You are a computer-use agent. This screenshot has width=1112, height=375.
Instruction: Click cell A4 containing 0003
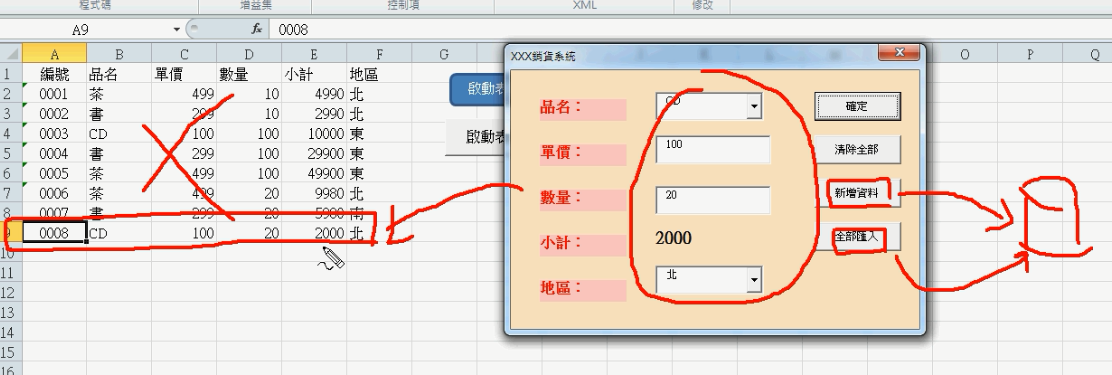tap(55, 133)
